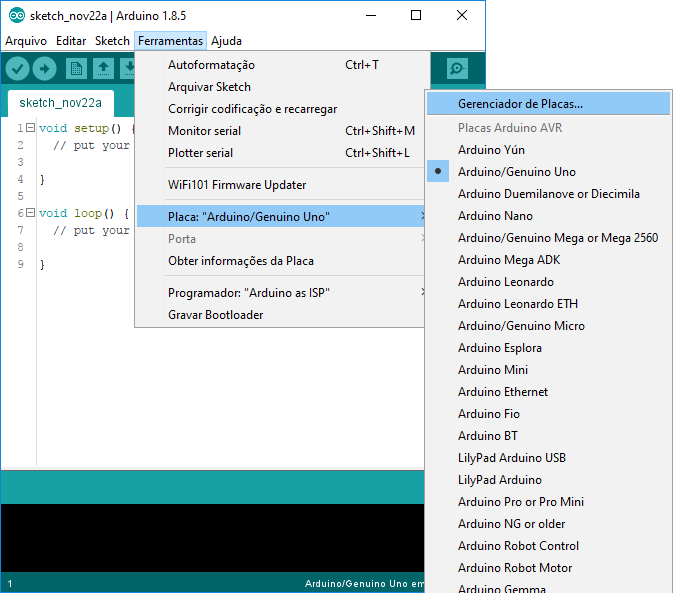Expand the Programador submenu entry
The image size is (673, 593).
pos(282,293)
